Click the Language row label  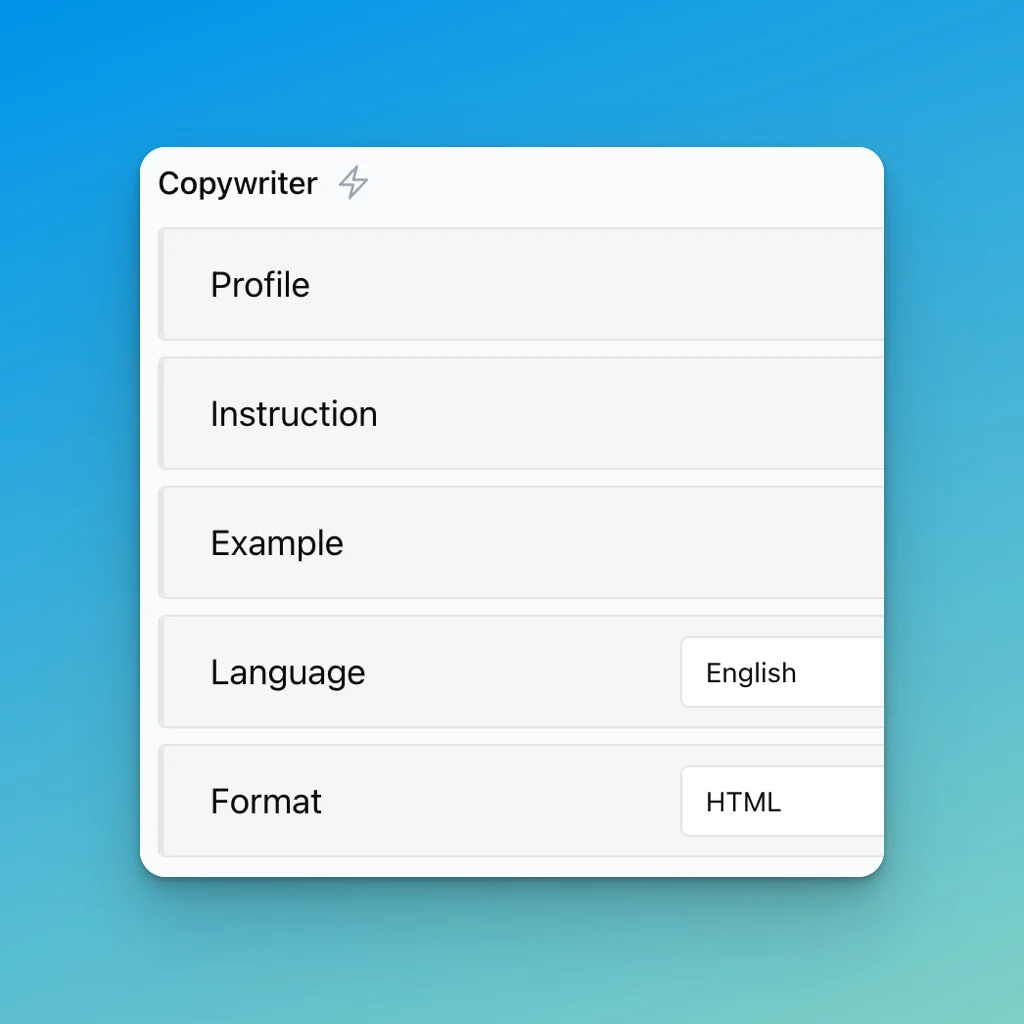pos(287,672)
